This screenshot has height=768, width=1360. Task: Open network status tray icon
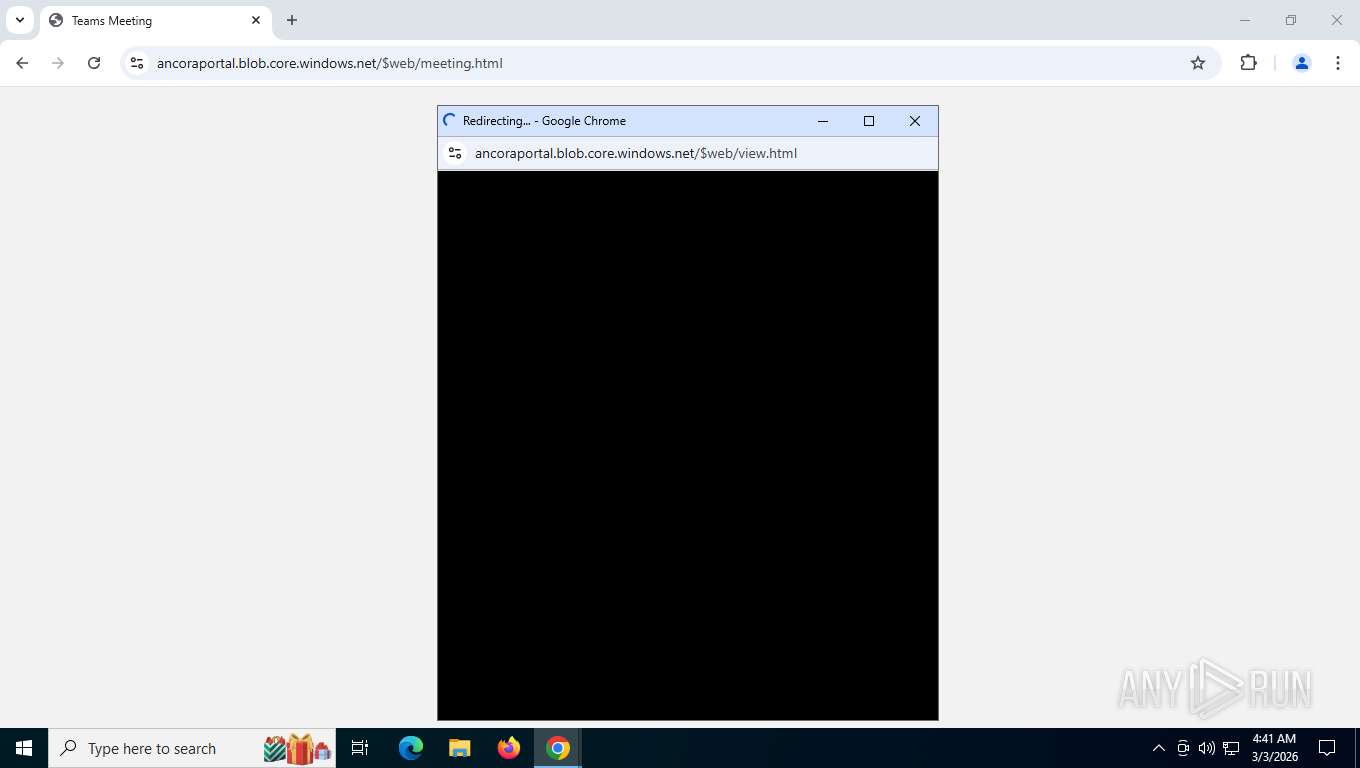[x=1231, y=748]
